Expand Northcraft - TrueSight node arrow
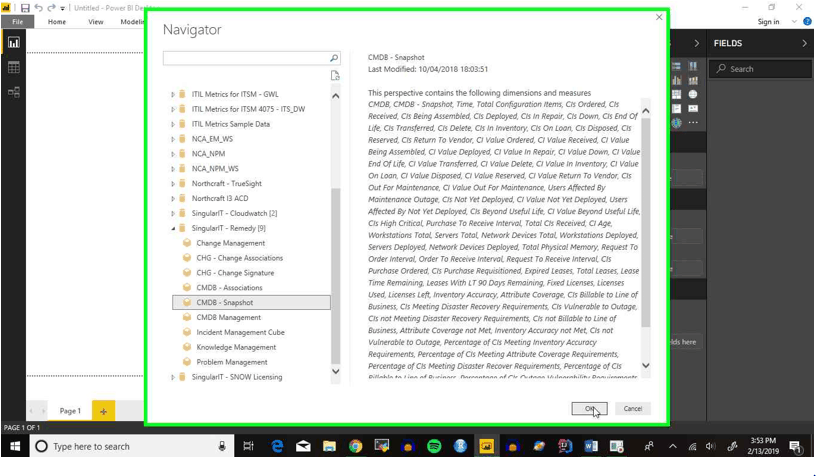Screen dimensions: 816x476 coord(173,184)
